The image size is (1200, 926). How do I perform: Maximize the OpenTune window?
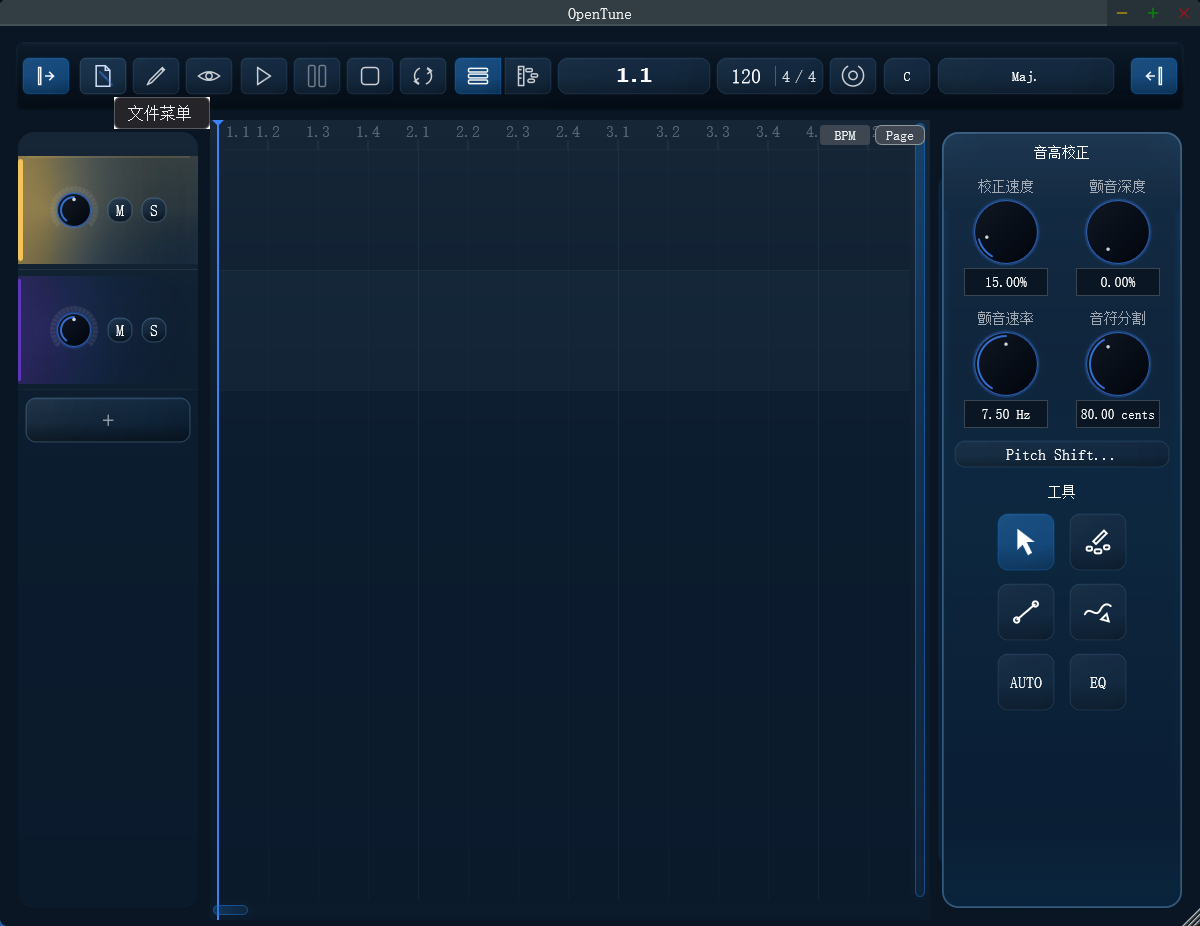[1153, 13]
